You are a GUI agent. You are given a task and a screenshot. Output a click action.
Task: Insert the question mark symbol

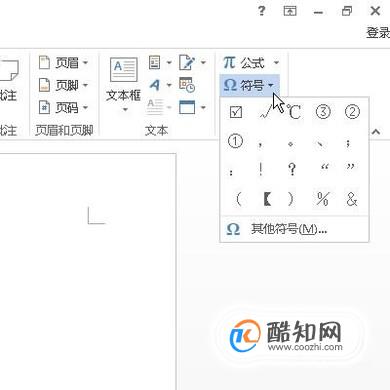coord(292,169)
